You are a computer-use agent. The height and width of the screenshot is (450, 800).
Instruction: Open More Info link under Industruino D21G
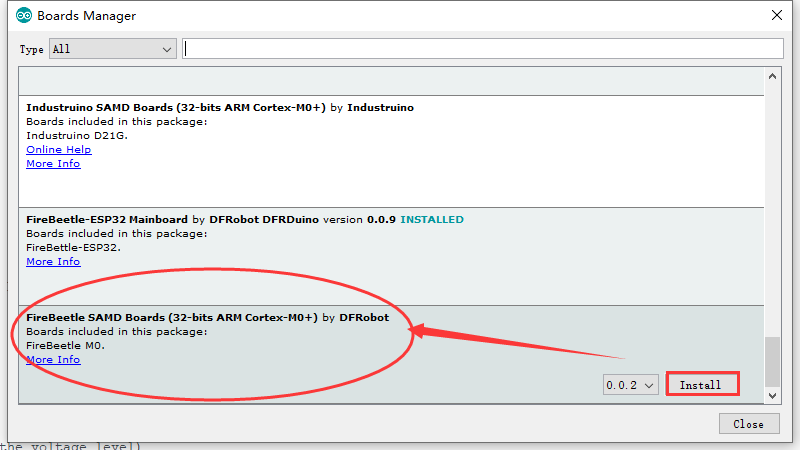(53, 164)
